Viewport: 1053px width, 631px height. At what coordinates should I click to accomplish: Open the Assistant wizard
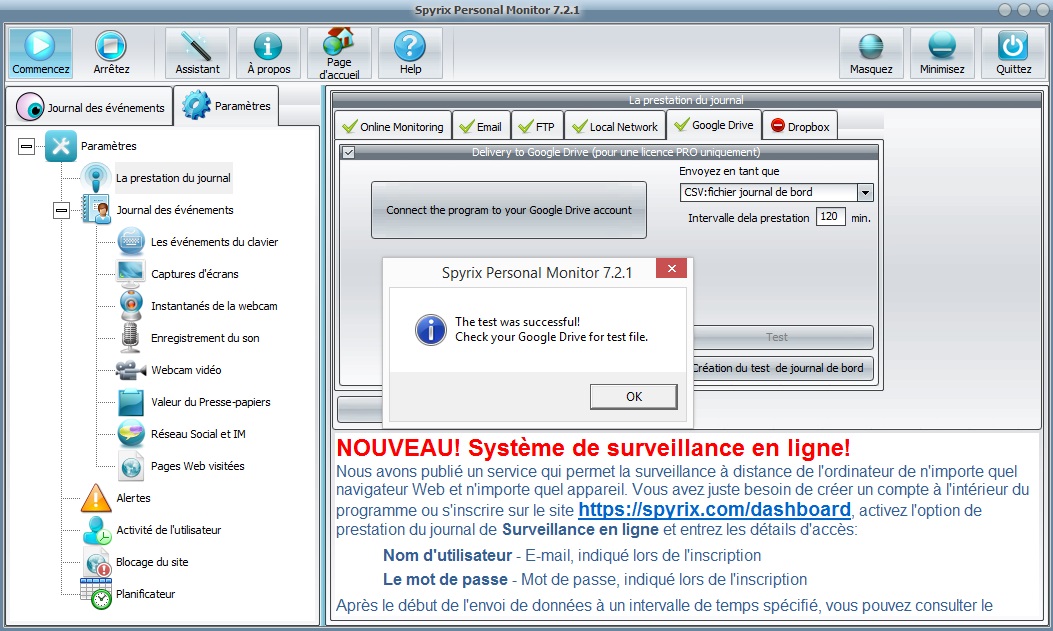[x=197, y=53]
